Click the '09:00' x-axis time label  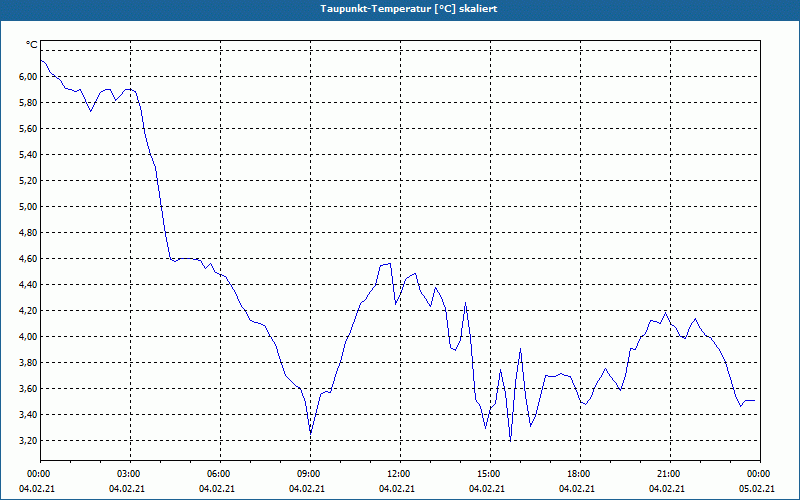tap(310, 474)
